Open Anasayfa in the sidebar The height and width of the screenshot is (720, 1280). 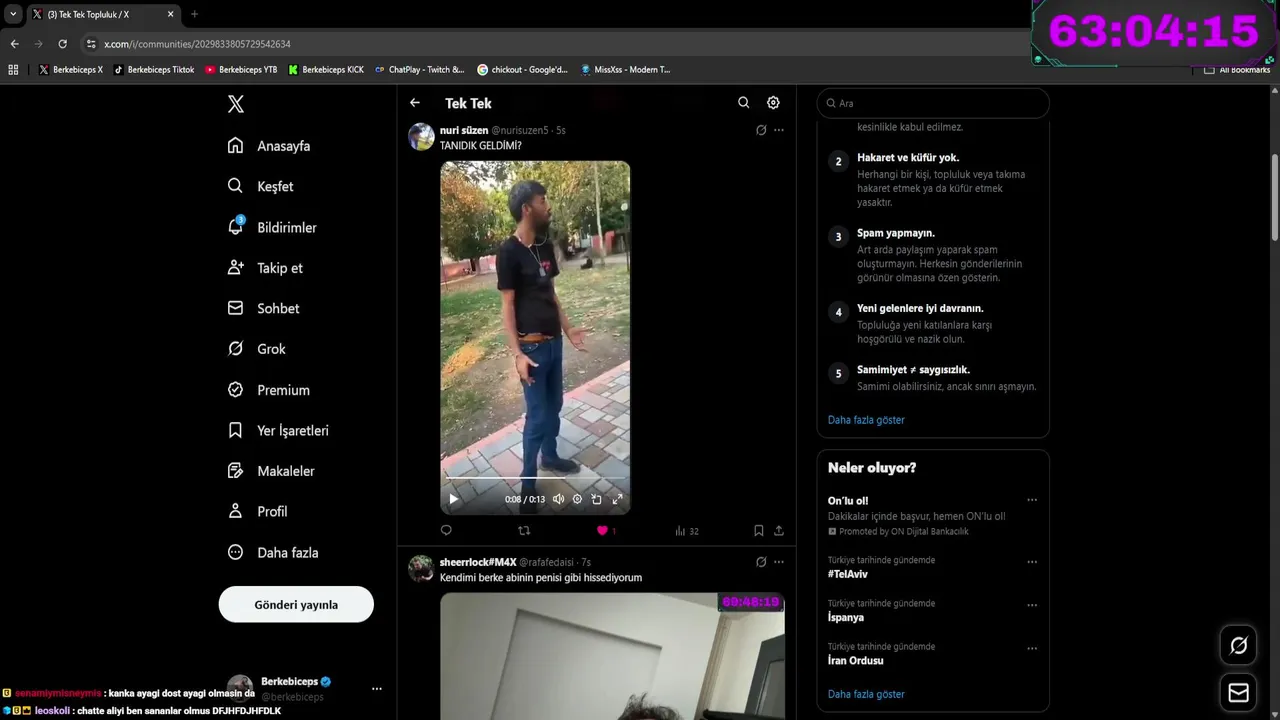[269, 146]
